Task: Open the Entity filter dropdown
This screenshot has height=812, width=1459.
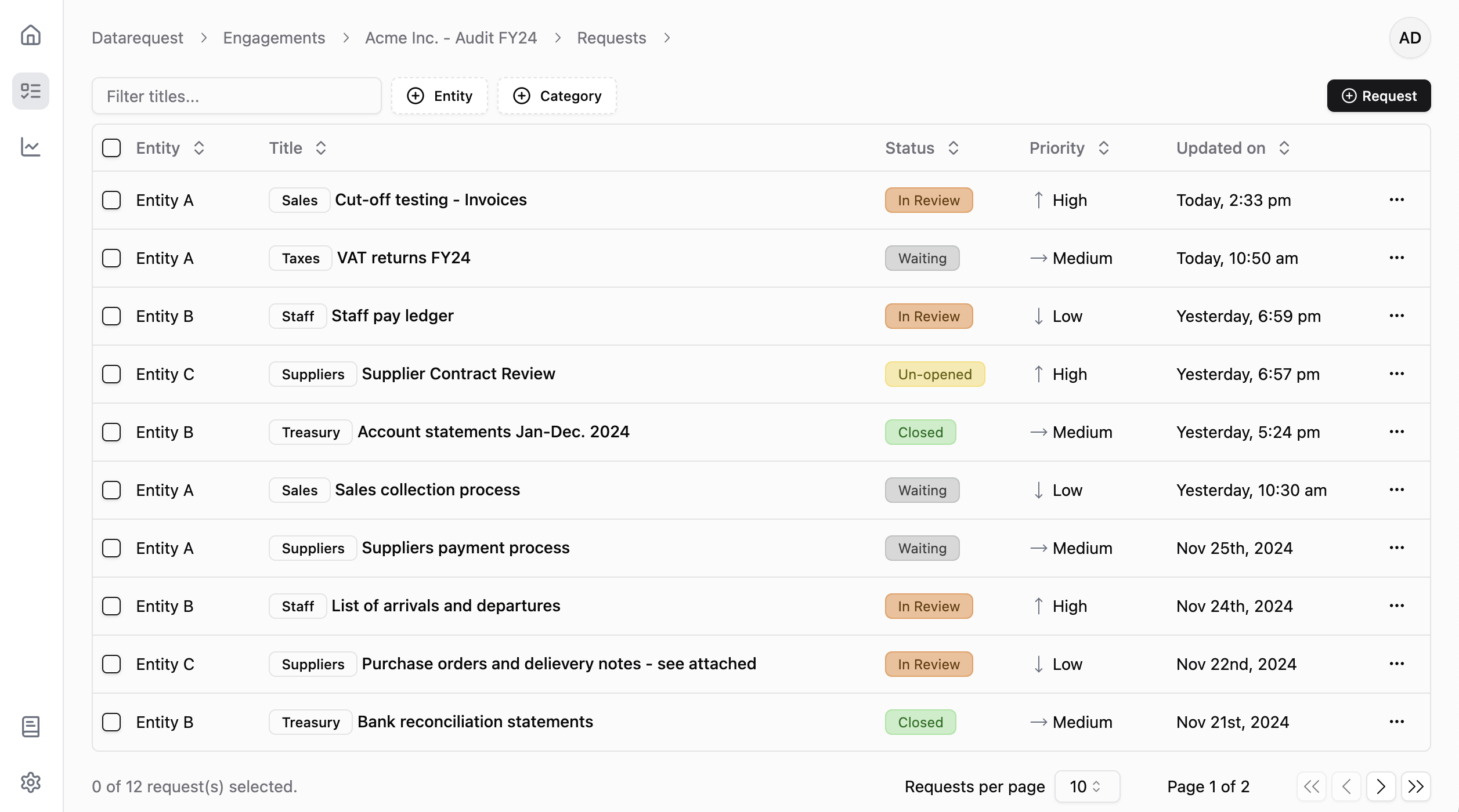Action: point(439,96)
